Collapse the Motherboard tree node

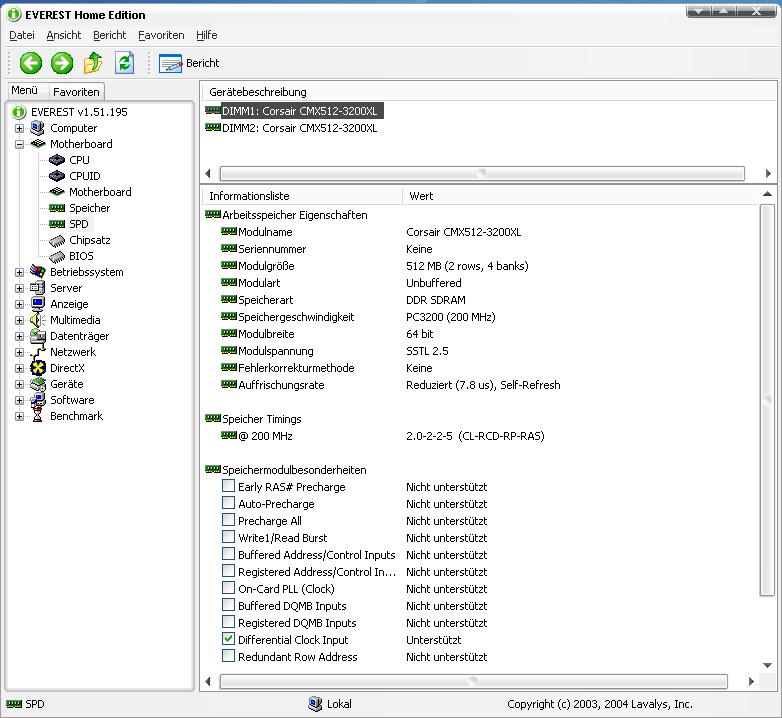[19, 144]
